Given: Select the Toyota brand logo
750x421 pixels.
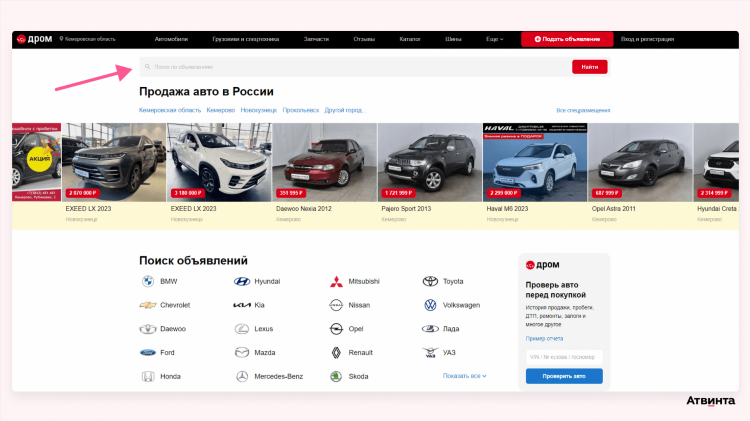Looking at the screenshot, I should click(430, 281).
